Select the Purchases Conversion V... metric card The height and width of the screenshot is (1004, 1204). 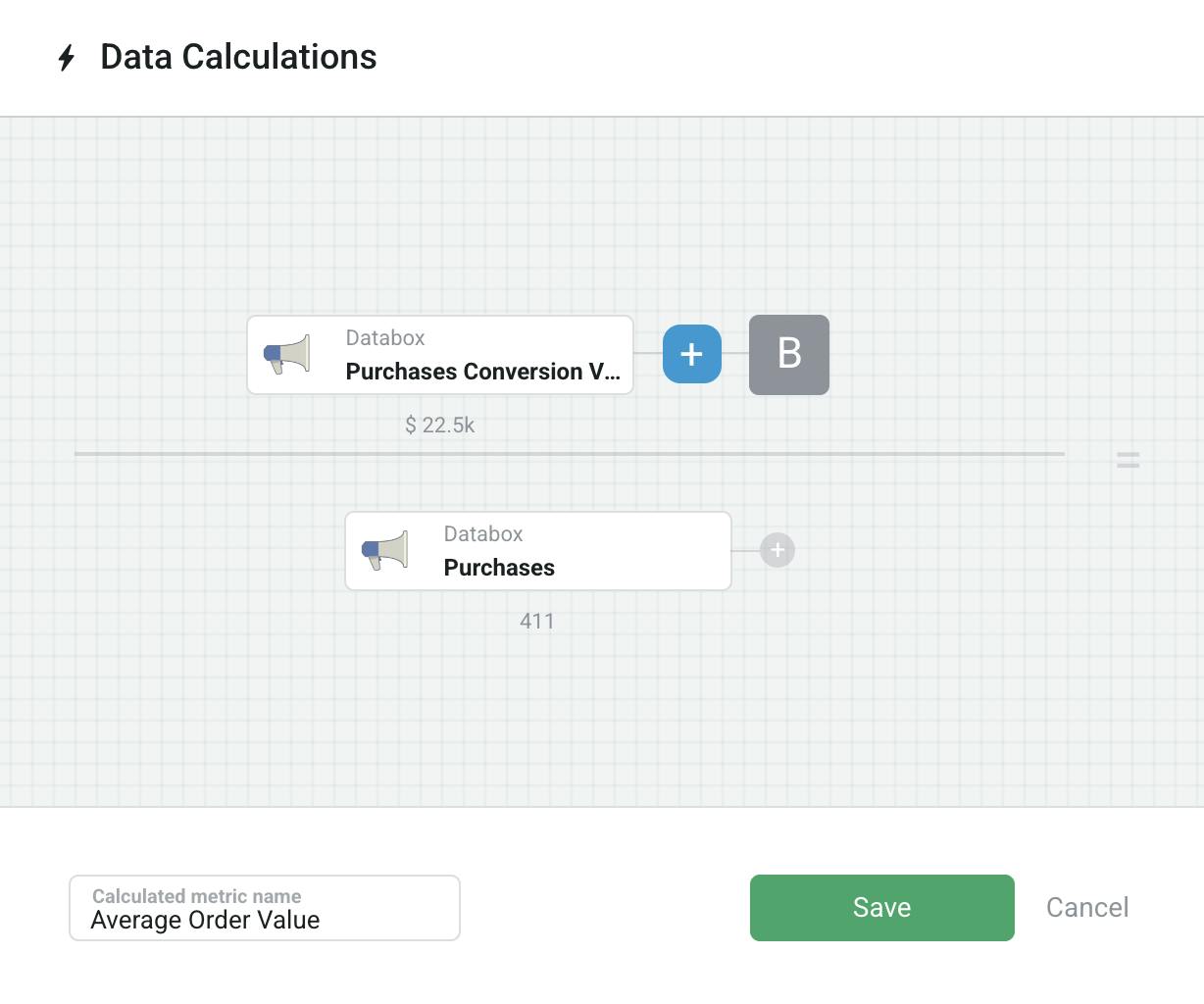pos(440,355)
